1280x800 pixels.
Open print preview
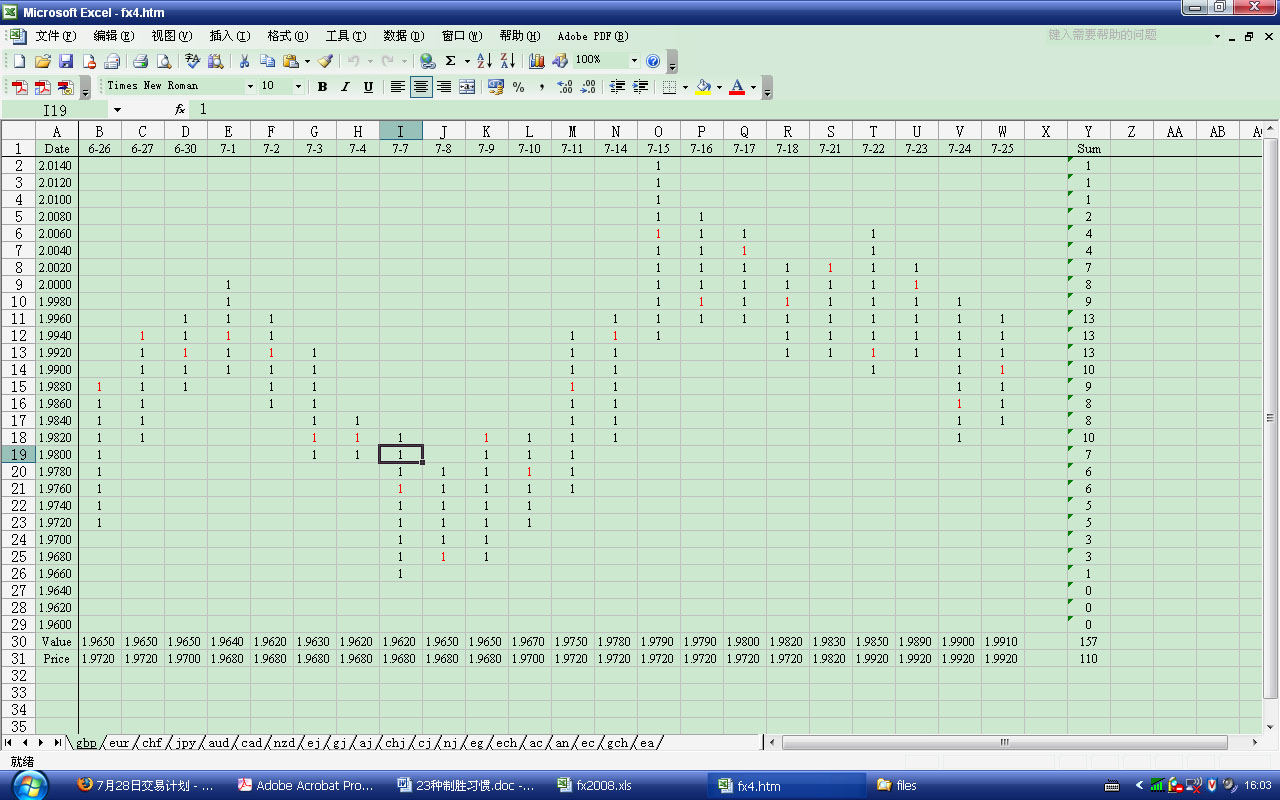point(164,61)
